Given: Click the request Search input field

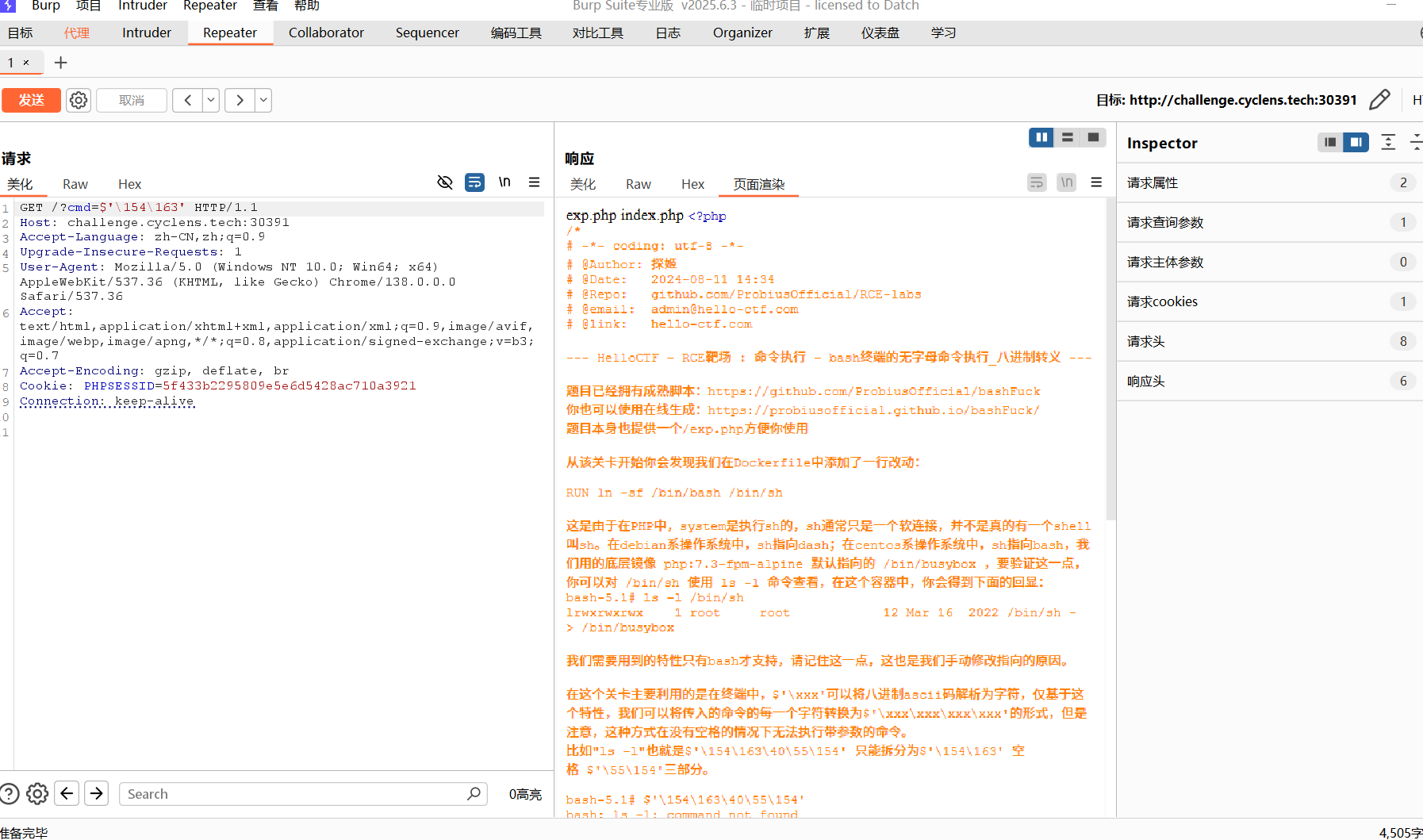Looking at the screenshot, I should pos(303,794).
